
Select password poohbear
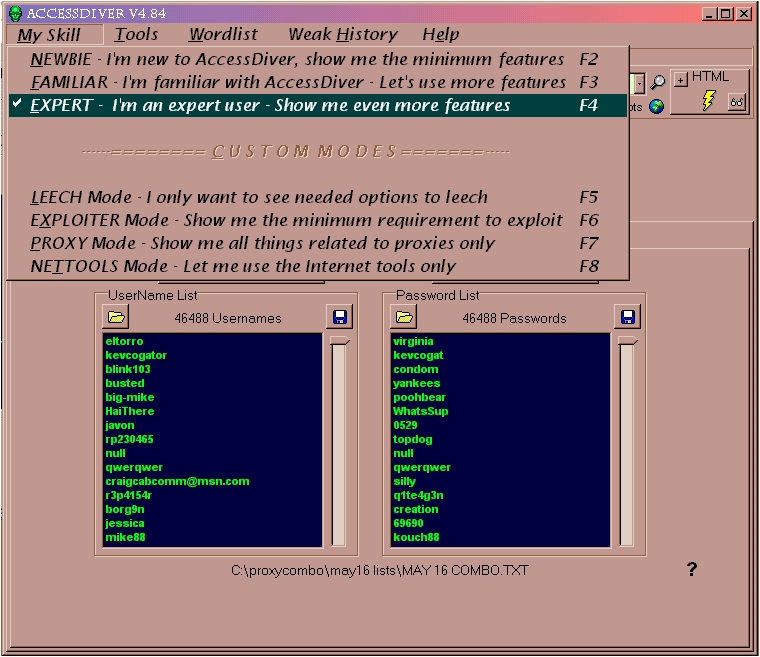click(419, 398)
